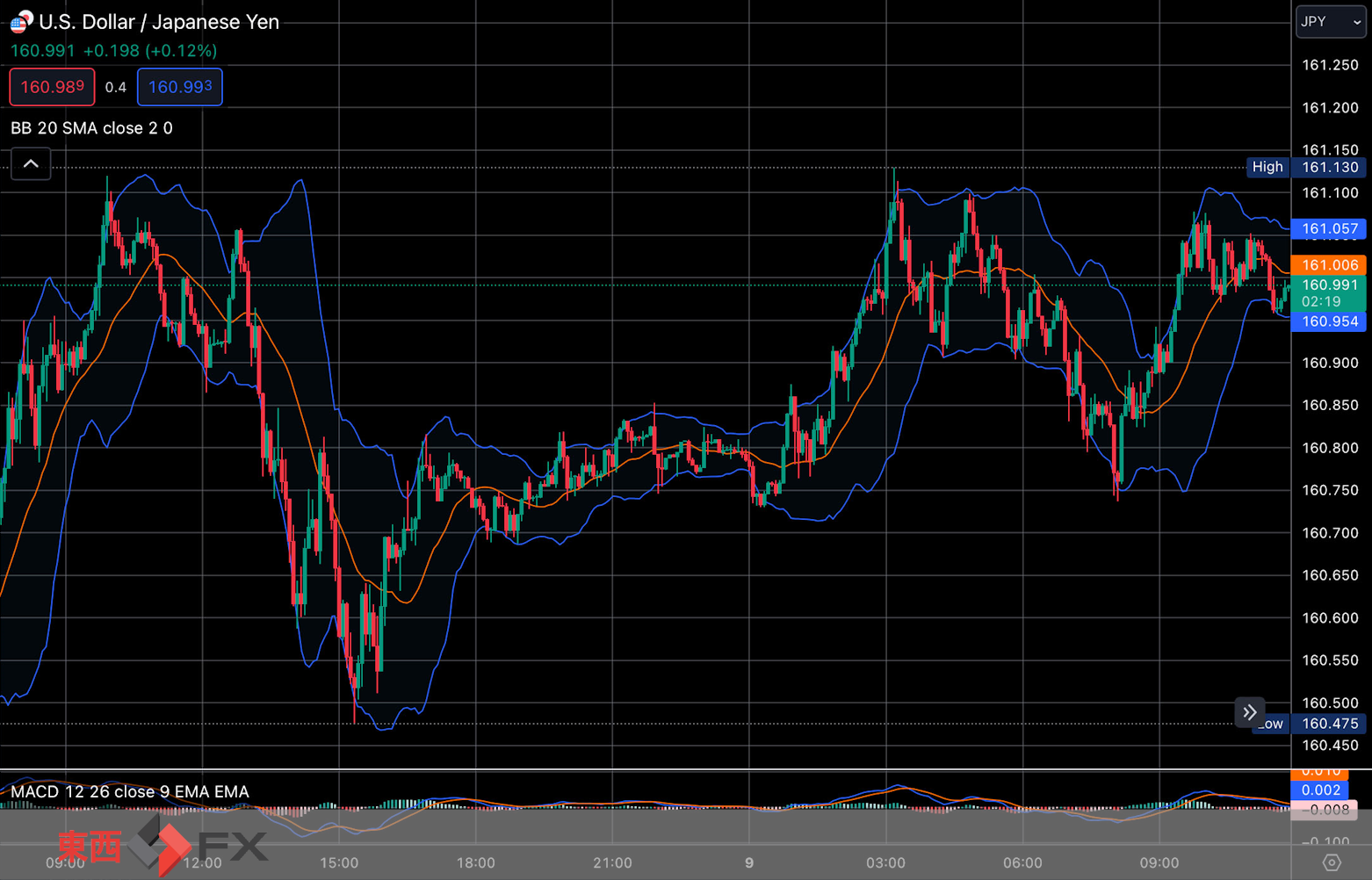Image resolution: width=1372 pixels, height=880 pixels.
Task: Click the 0.4 spread value
Action: [116, 87]
